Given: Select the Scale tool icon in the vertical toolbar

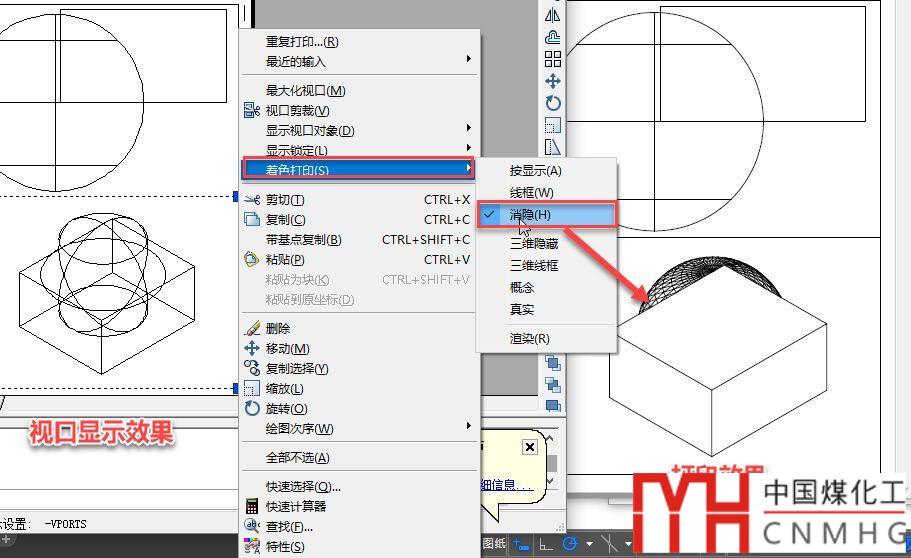Looking at the screenshot, I should tap(553, 125).
